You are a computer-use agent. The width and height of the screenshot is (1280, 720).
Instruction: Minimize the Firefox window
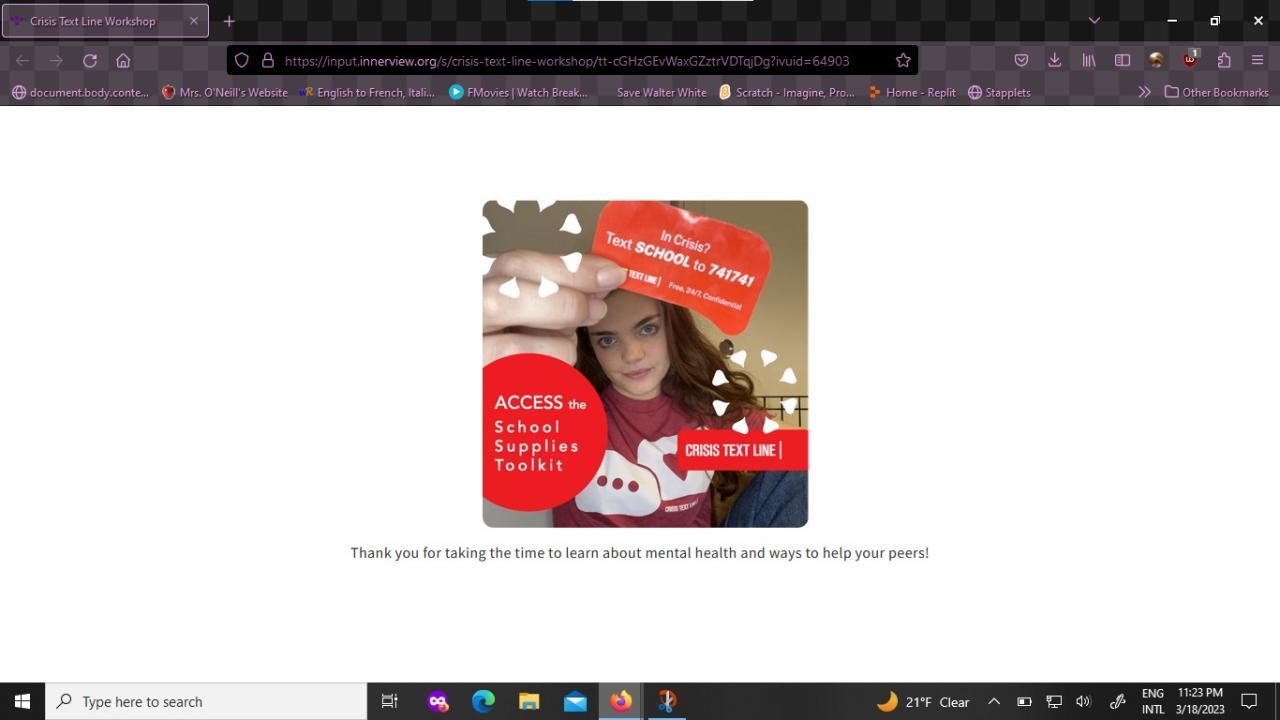tap(1172, 20)
